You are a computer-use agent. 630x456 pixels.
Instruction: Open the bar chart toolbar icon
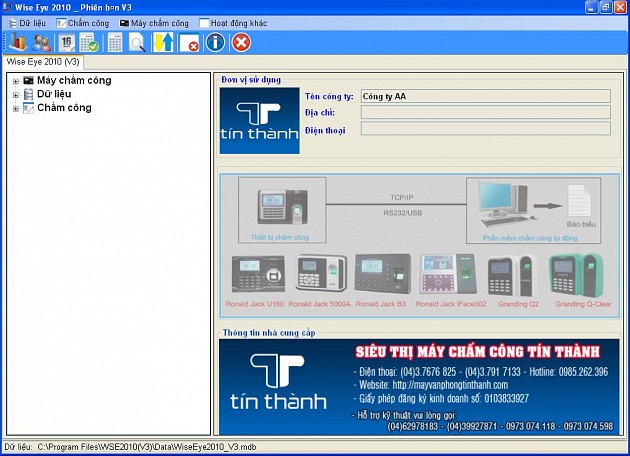tap(18, 42)
